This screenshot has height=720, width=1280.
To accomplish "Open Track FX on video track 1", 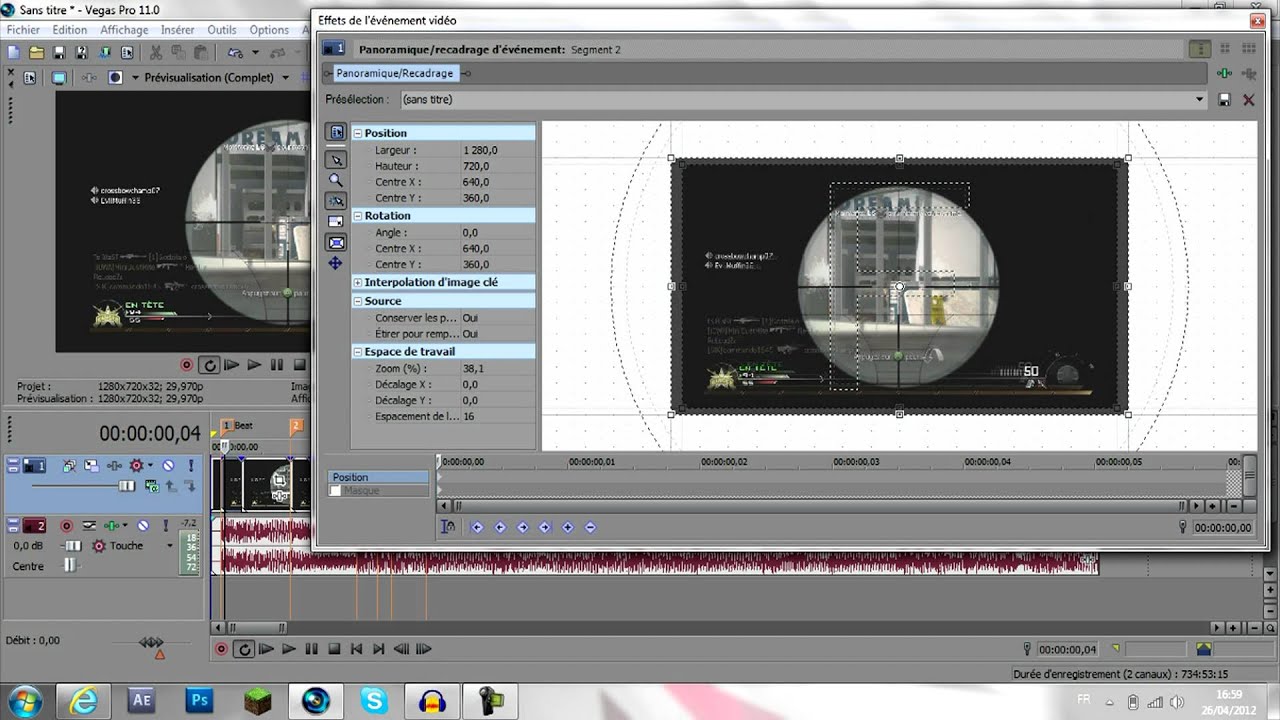I will (x=114, y=466).
